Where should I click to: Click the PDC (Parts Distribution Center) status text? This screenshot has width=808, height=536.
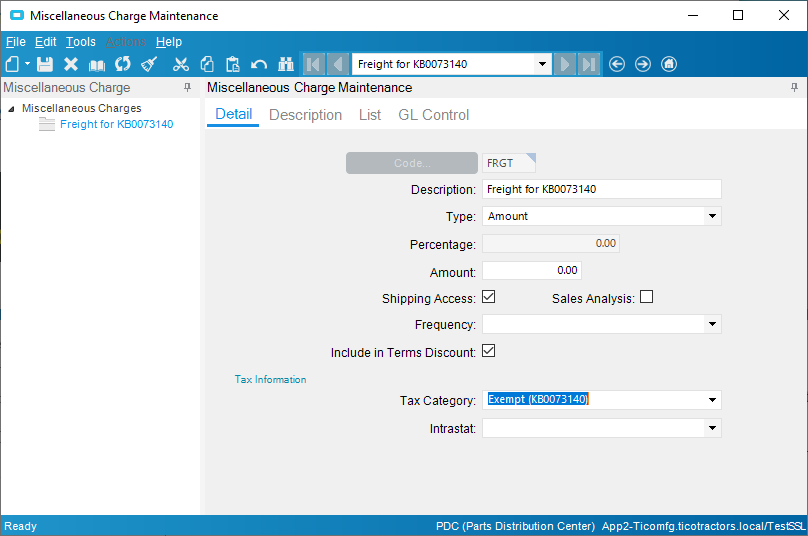515,526
